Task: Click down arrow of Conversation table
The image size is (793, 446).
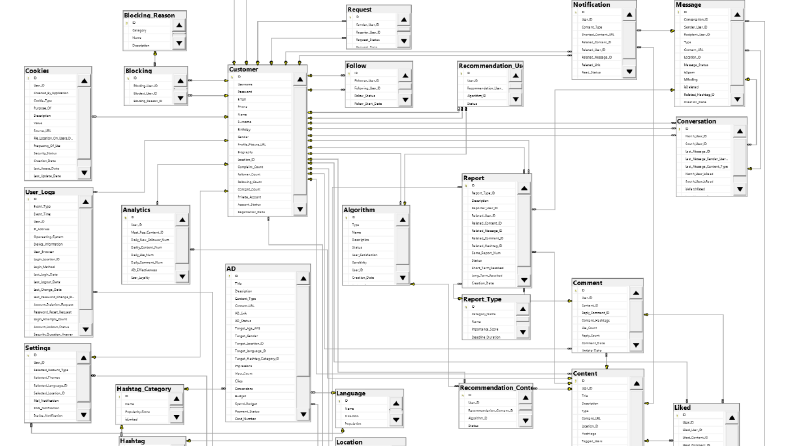Action: click(740, 189)
